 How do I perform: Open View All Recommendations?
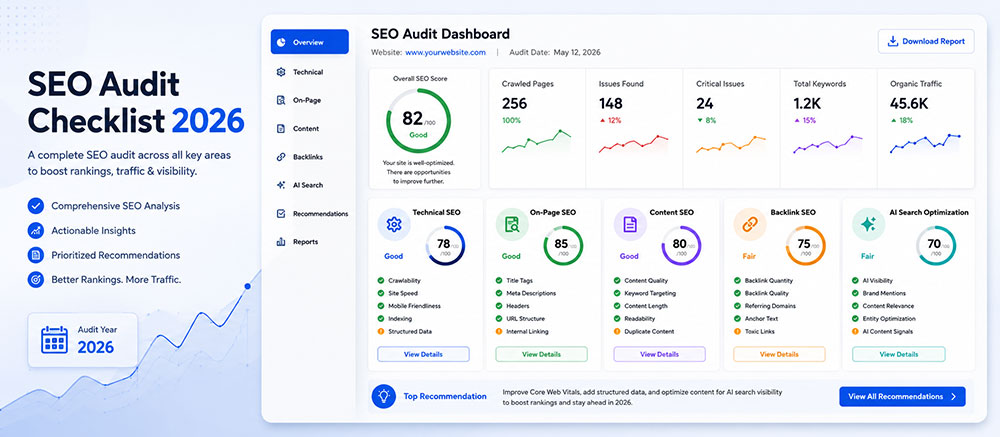(x=902, y=396)
